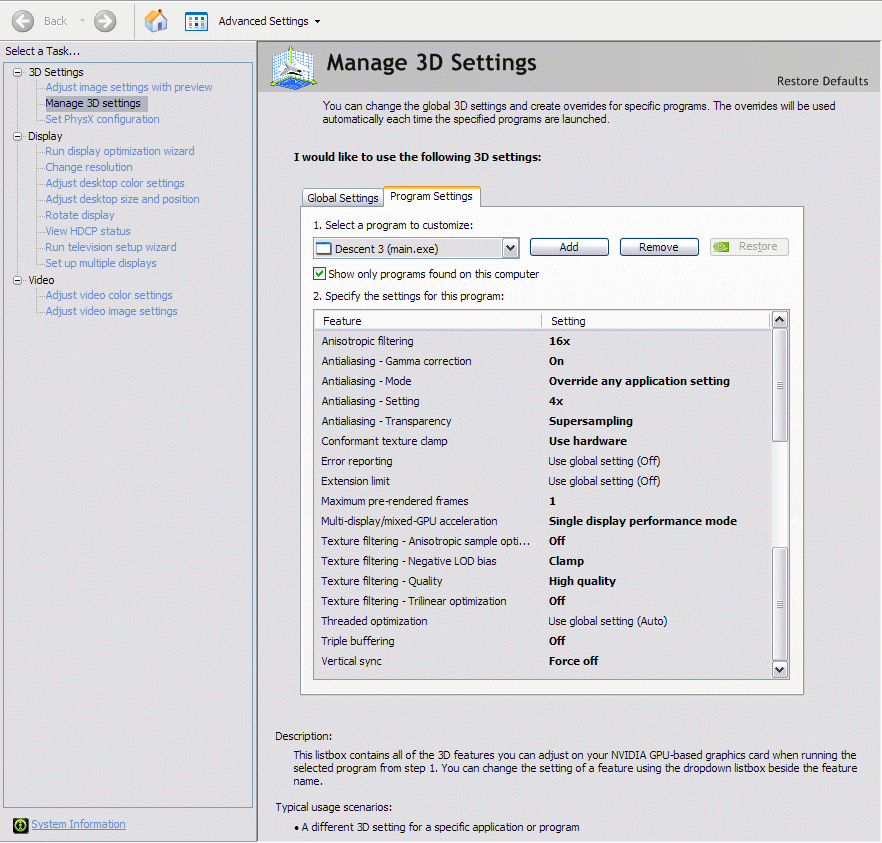Click the Remove button

pyautogui.click(x=659, y=247)
